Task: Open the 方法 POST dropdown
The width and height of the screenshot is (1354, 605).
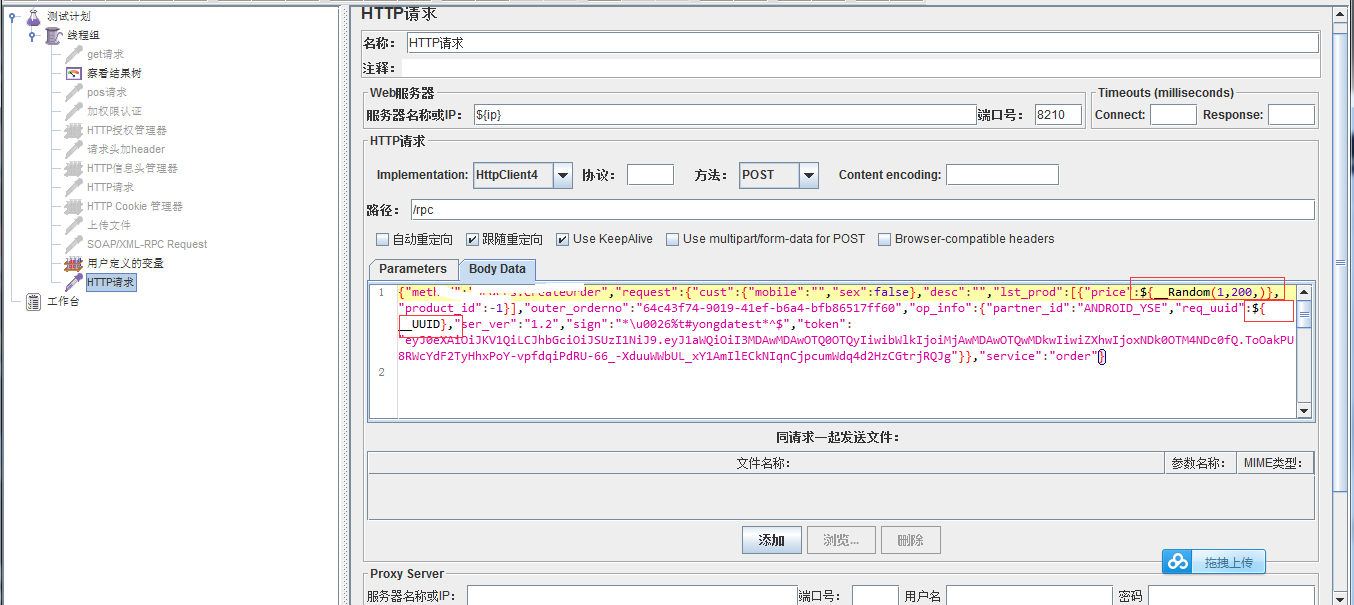Action: 809,175
